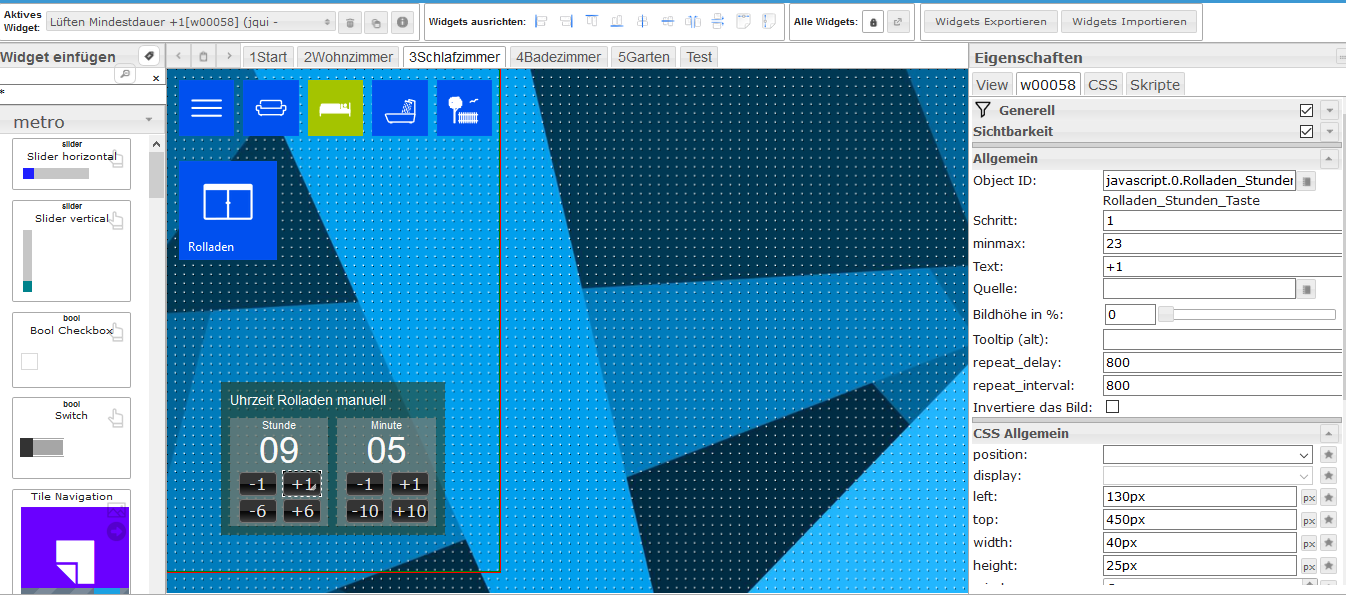Toggle the Generell section checkbox
Screen dimensions: 1346x600
1306,111
